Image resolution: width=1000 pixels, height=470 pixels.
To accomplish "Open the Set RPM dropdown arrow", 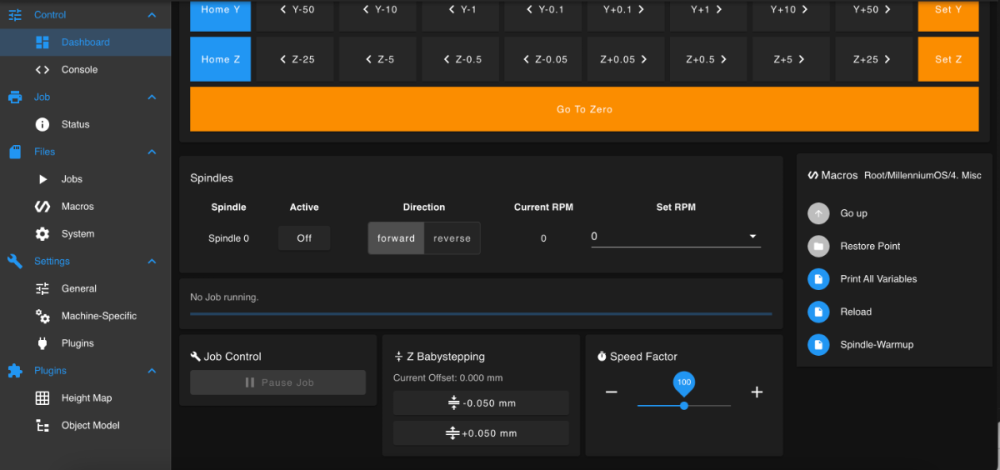I will pos(753,237).
